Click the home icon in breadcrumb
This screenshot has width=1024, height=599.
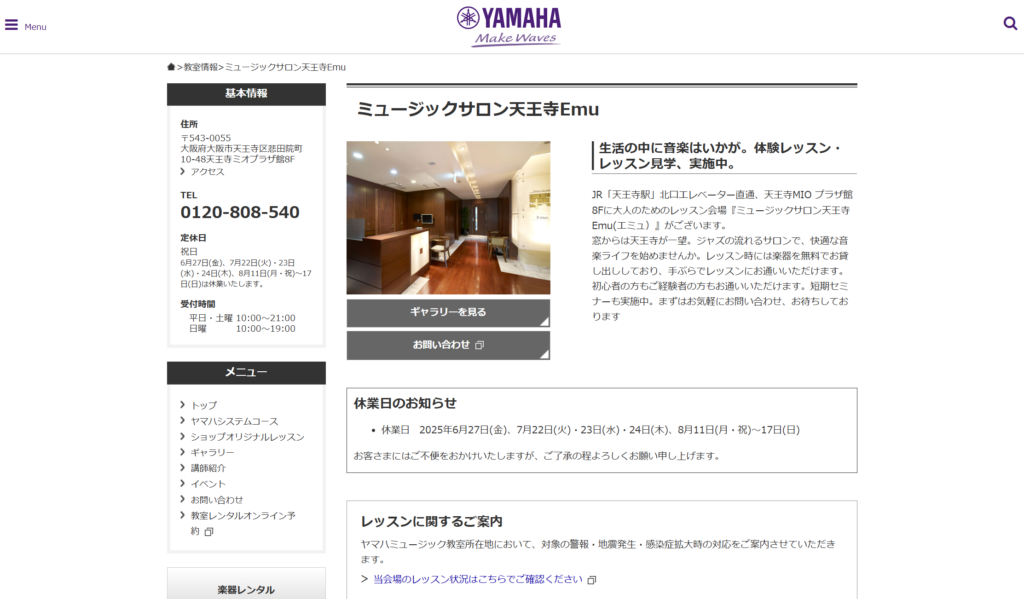(171, 67)
